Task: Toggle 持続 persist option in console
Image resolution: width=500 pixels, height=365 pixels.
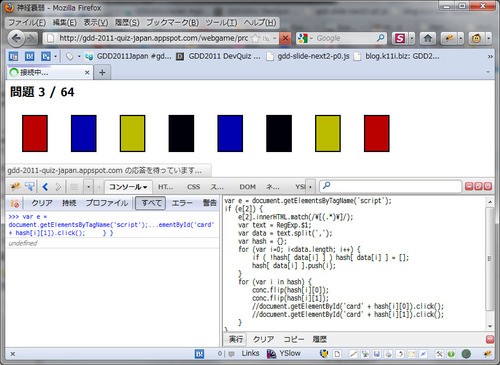Action: click(69, 203)
